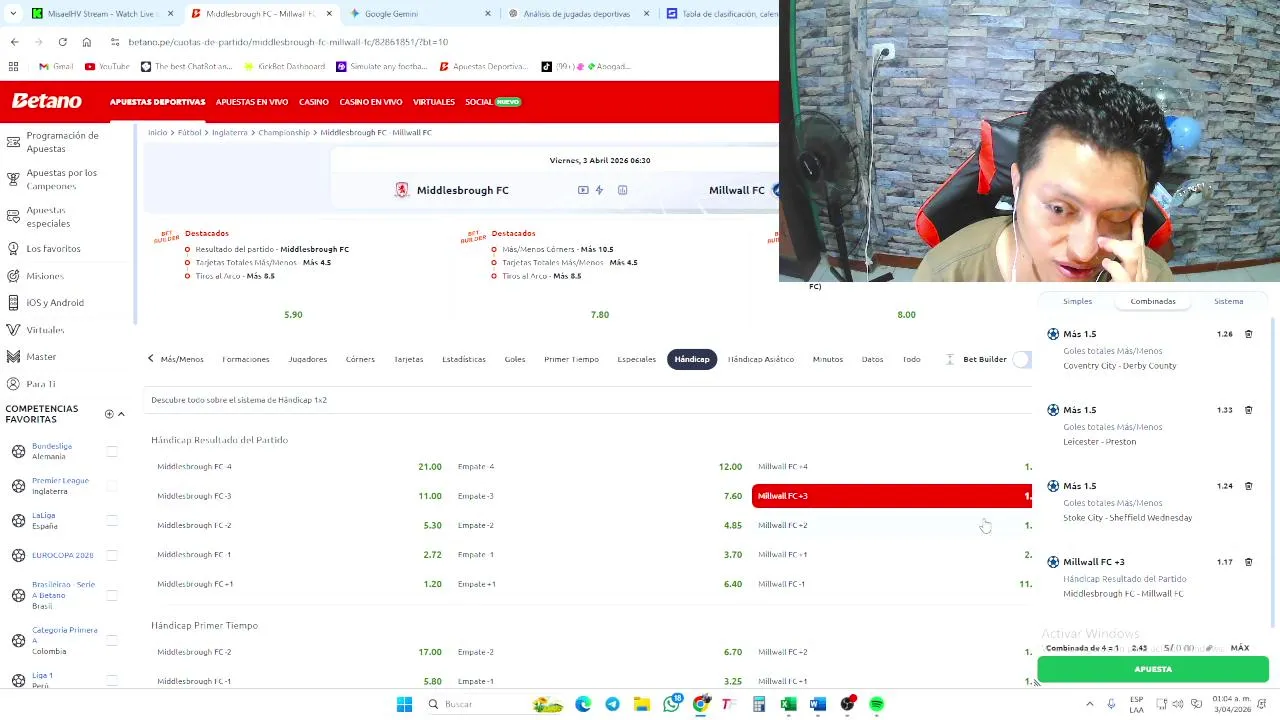Click the Middlesbrough FC team crest
The height and width of the screenshot is (720, 1280).
401,190
